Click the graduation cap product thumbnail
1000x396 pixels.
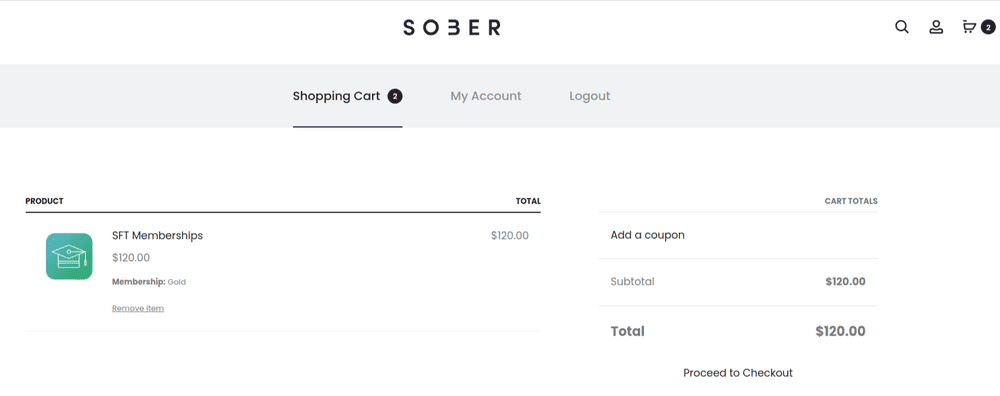[x=69, y=256]
